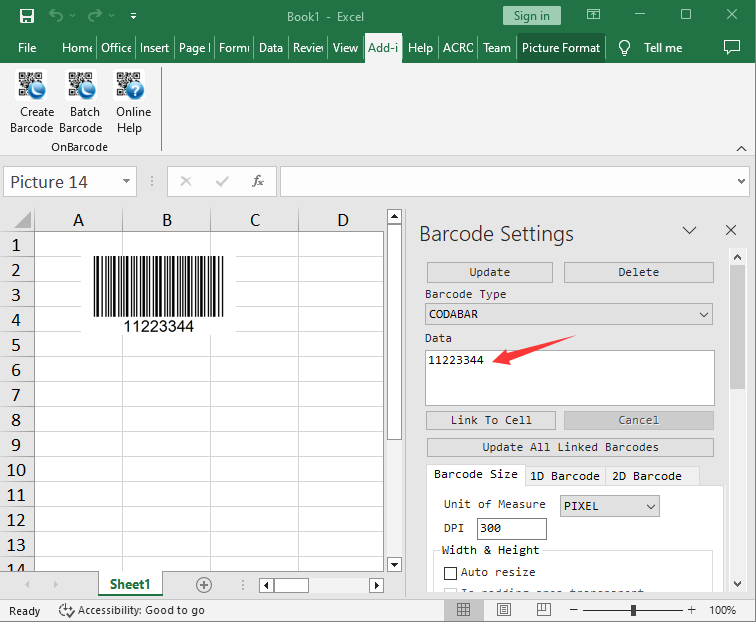Click the zoom out minus icon

tap(573, 610)
